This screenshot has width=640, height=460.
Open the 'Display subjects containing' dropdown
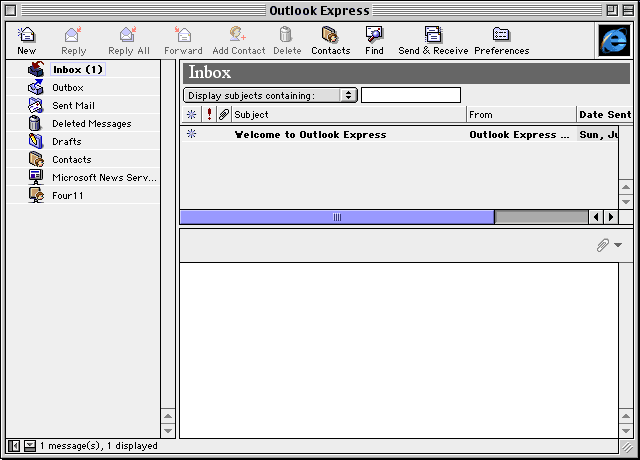click(x=270, y=95)
